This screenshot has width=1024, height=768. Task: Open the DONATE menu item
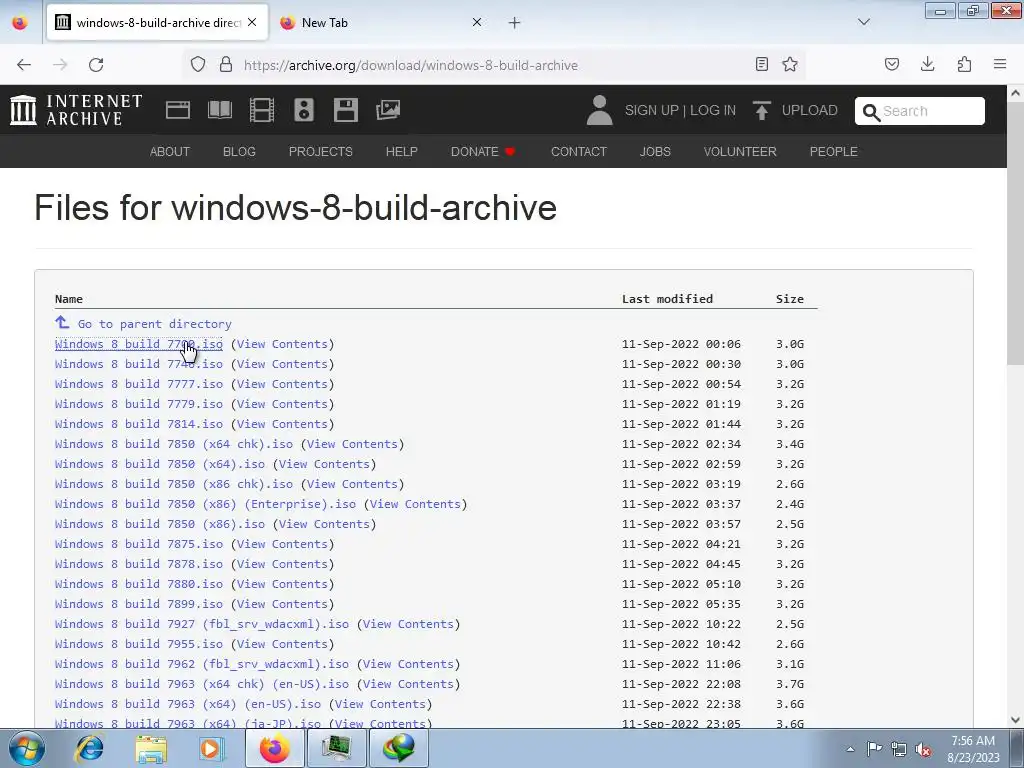click(483, 152)
